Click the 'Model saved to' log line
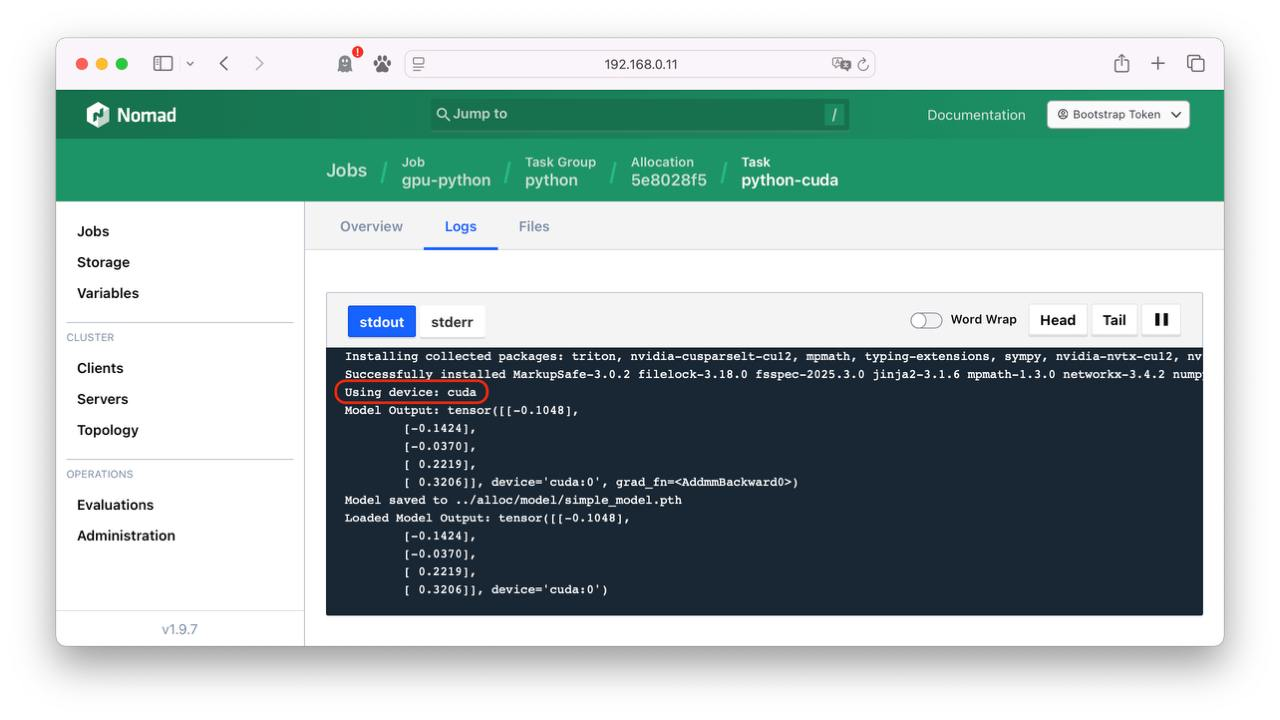The height and width of the screenshot is (720, 1280). tap(513, 500)
